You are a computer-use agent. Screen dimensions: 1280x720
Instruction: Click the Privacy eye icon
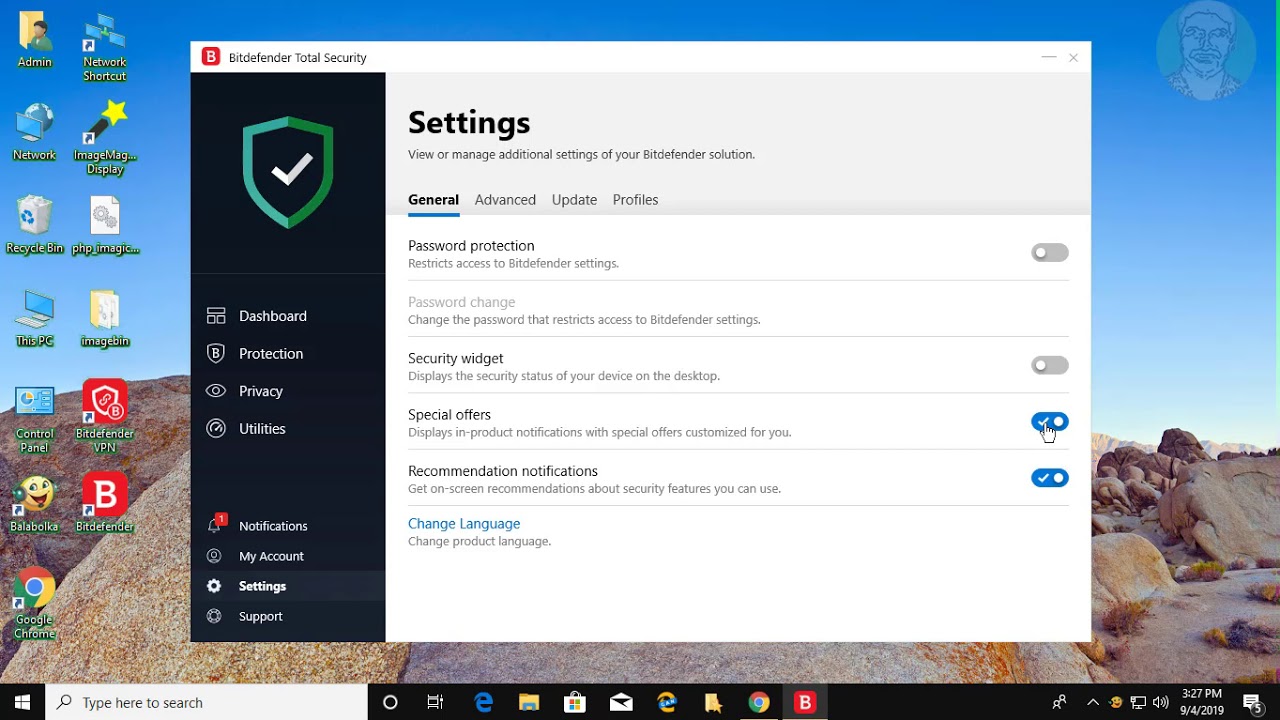click(x=215, y=391)
